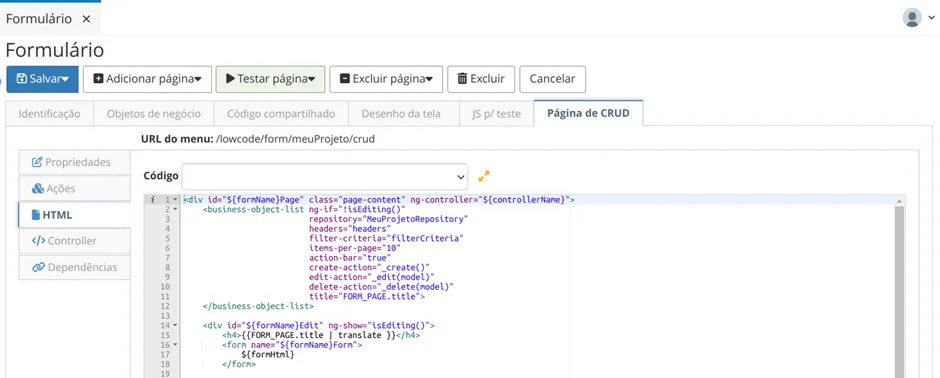The width and height of the screenshot is (940, 378).
Task: Expand the code editor to fullscreen
Action: 484,176
